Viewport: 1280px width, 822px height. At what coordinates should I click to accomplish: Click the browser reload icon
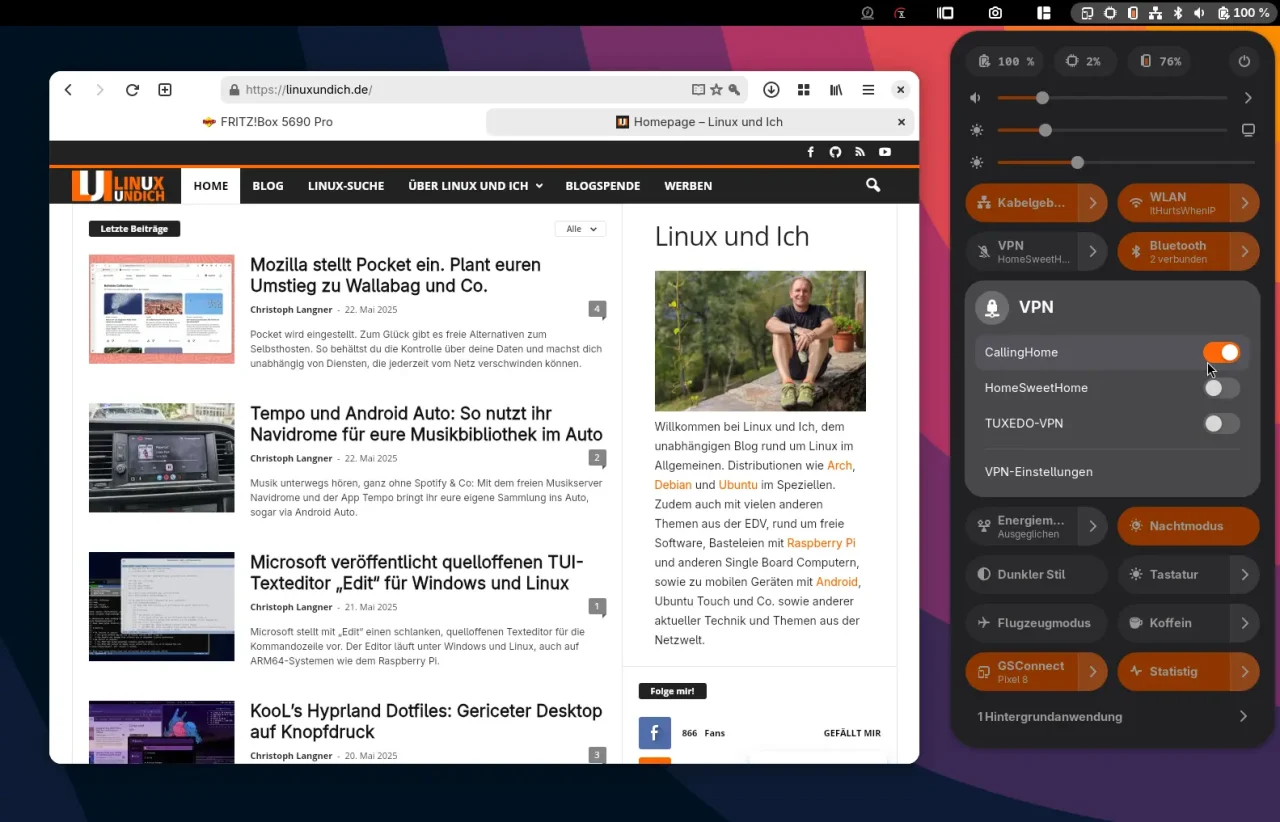132,90
